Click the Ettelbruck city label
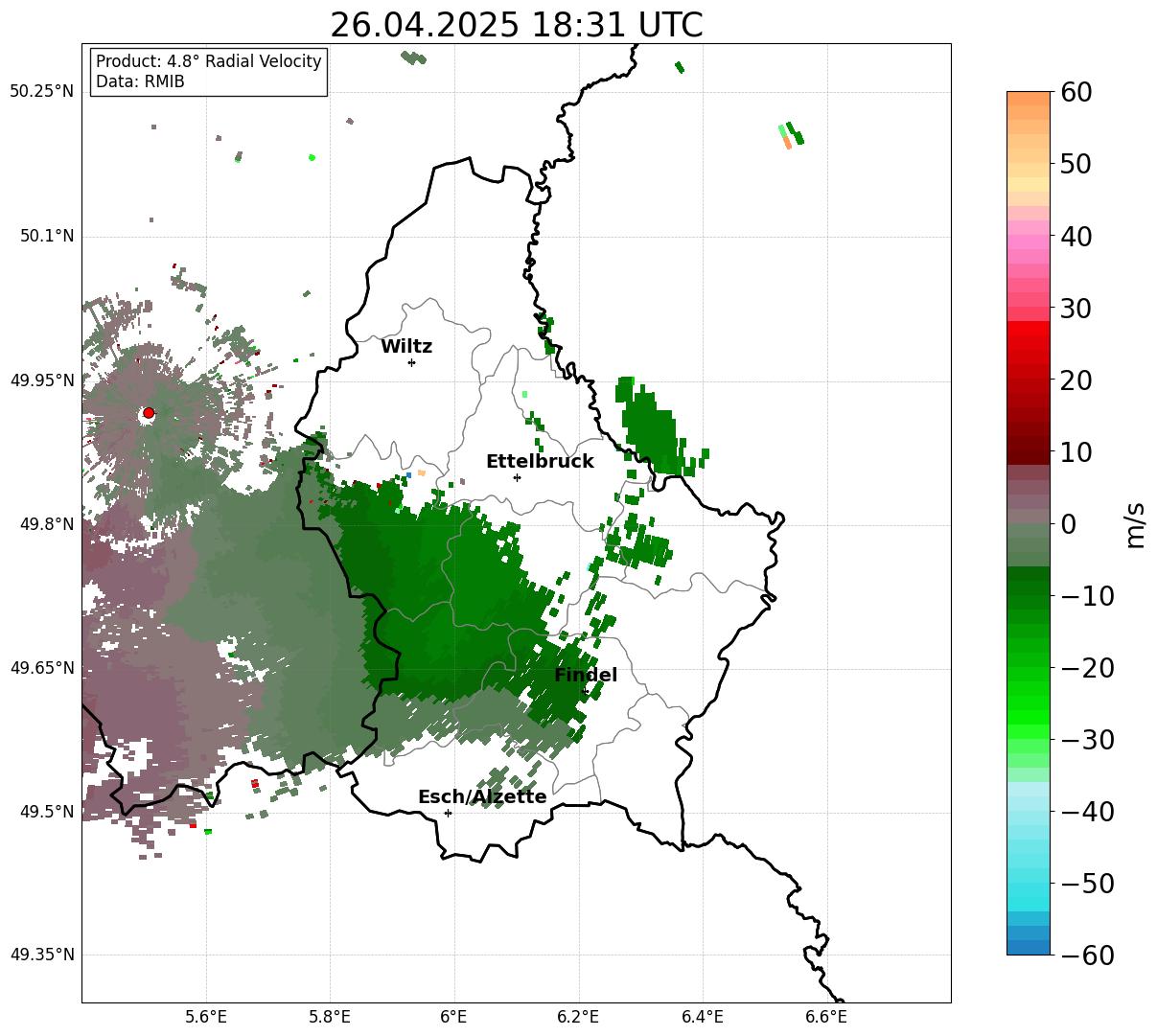This screenshot has width=1157, height=1036. click(x=540, y=462)
